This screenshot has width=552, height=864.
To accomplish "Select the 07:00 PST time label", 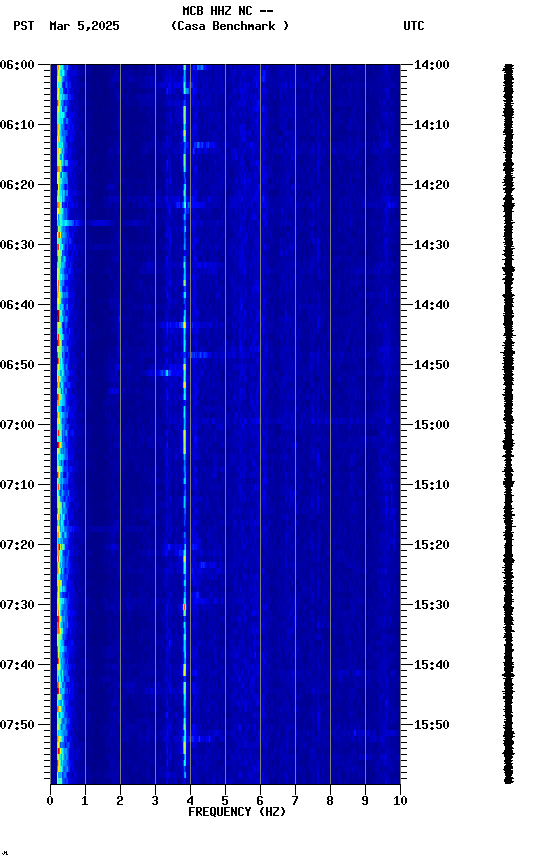I will pyautogui.click(x=17, y=425).
